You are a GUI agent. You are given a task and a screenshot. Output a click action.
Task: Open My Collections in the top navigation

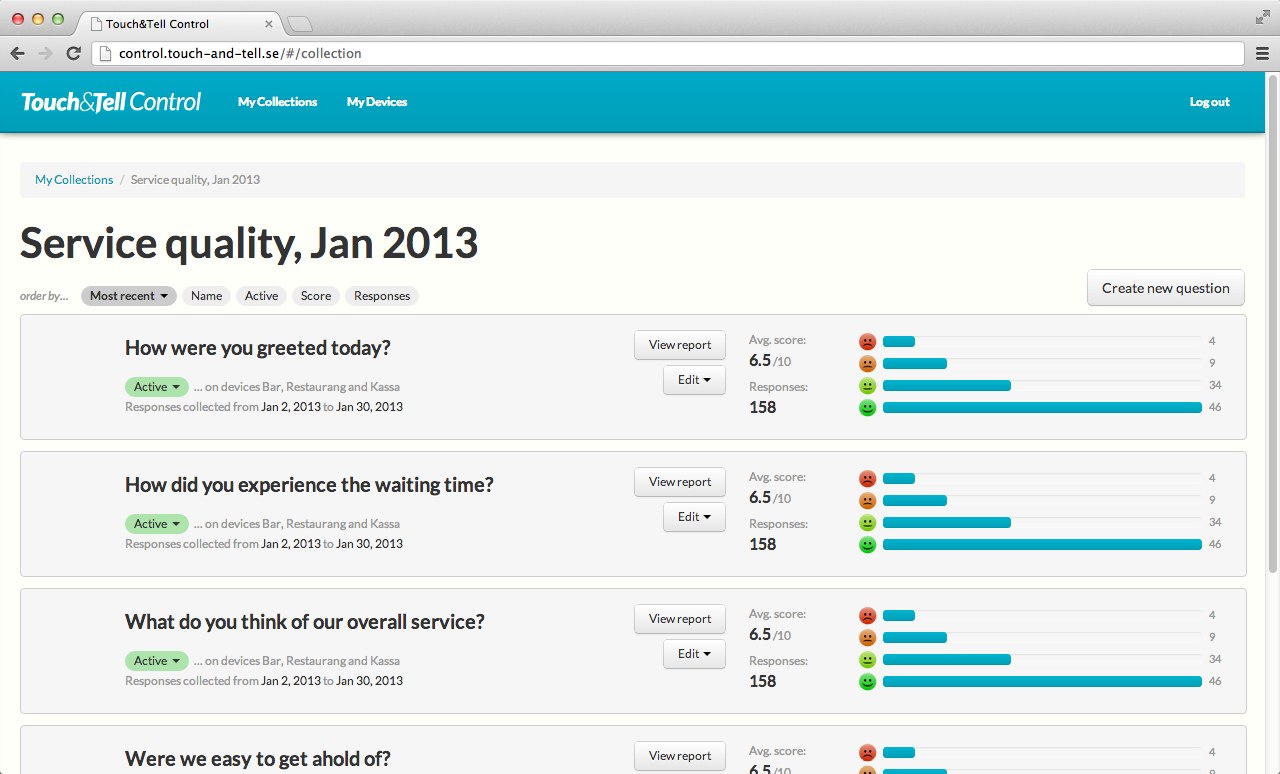pyautogui.click(x=277, y=102)
